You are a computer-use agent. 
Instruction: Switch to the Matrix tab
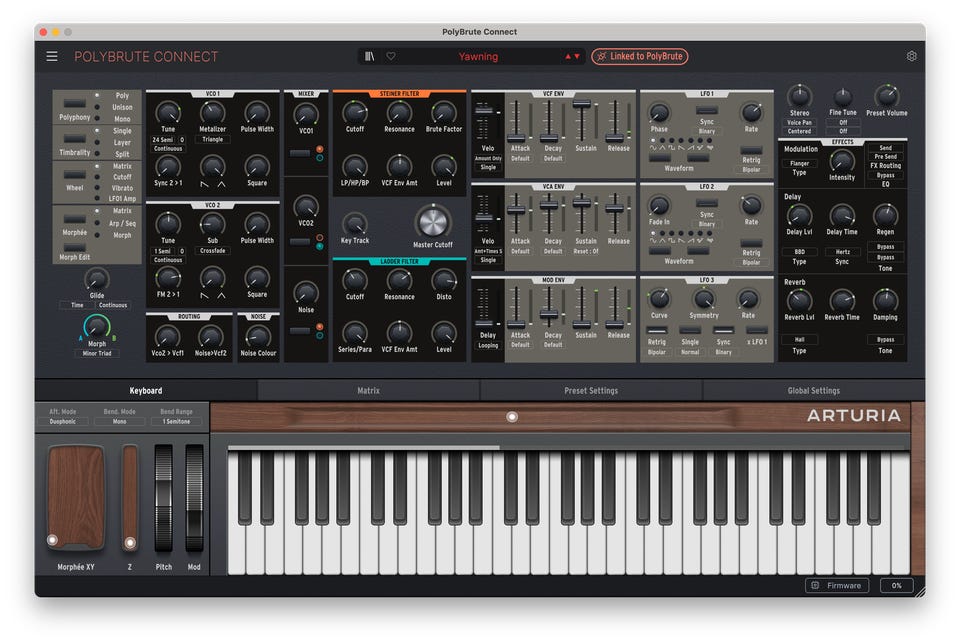[x=369, y=391]
